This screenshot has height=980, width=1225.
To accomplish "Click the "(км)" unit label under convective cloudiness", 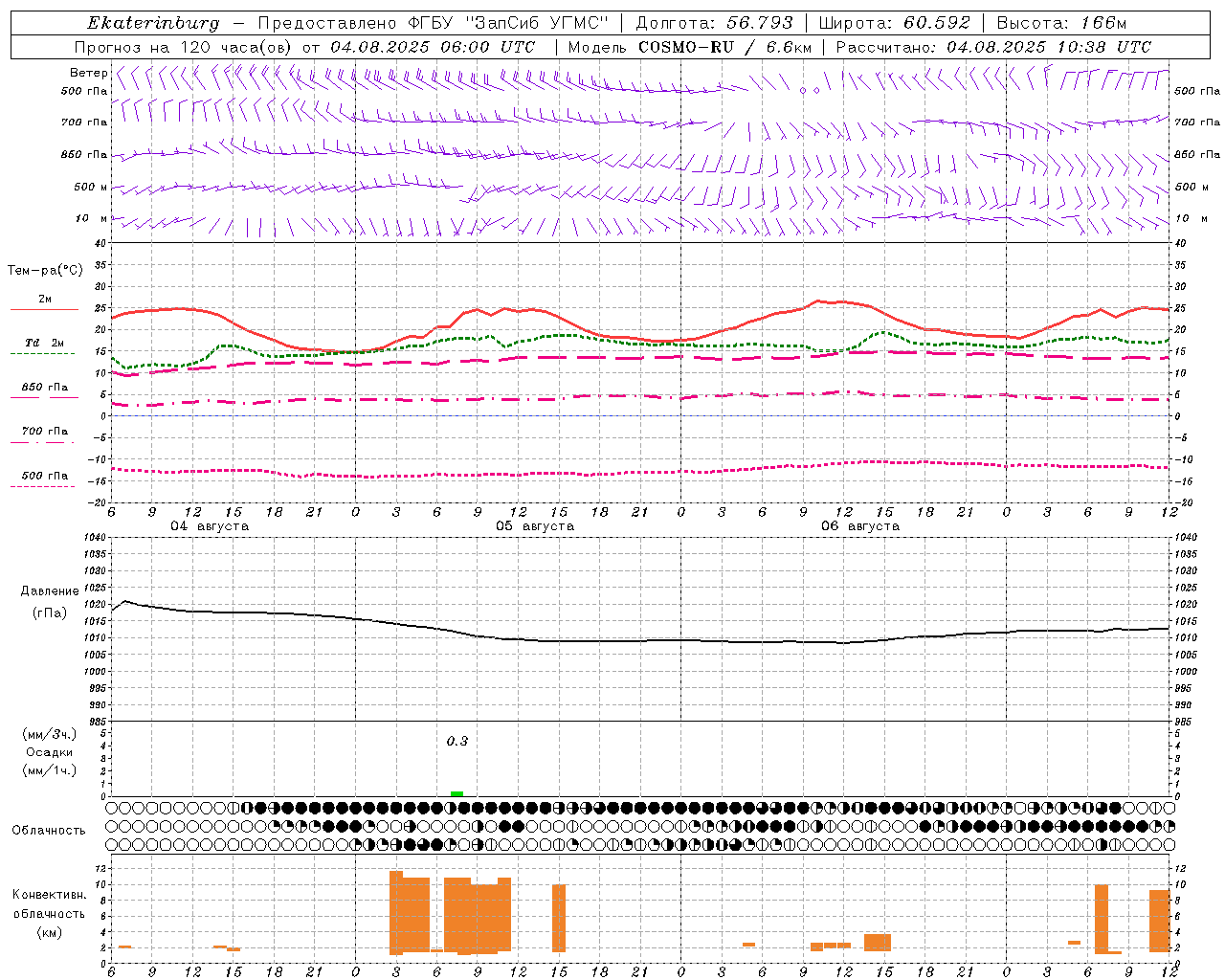I will tap(49, 932).
